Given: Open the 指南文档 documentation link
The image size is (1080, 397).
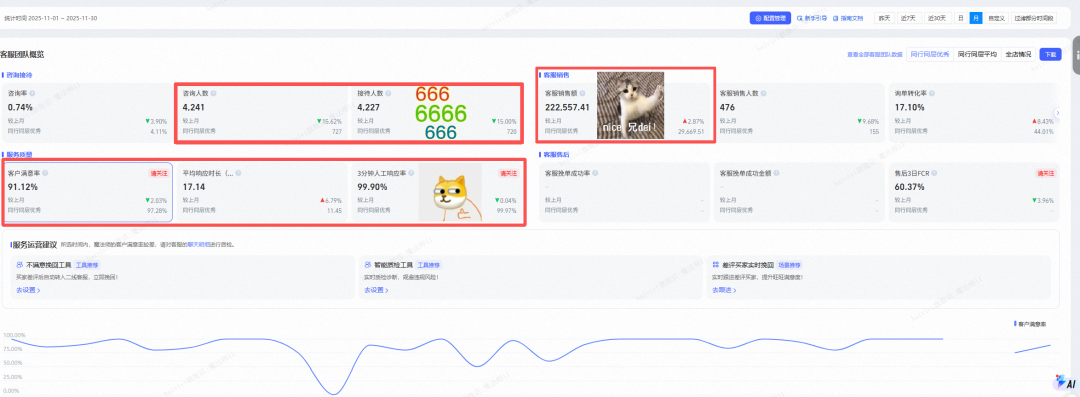Looking at the screenshot, I should [848, 19].
